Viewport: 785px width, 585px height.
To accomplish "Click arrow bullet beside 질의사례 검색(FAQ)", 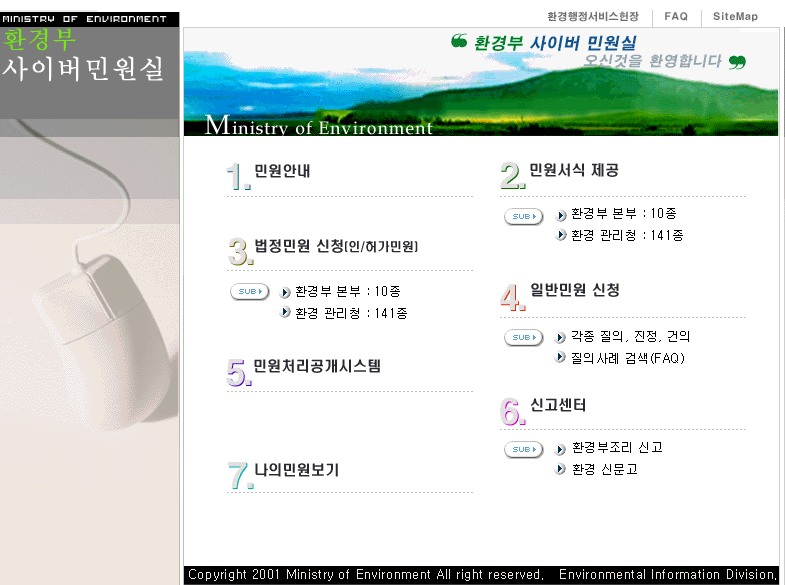I will coord(561,358).
